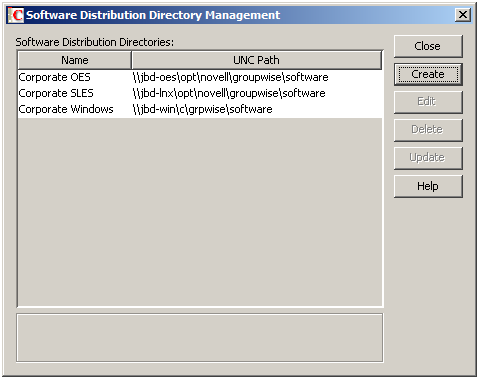Click the Help button
This screenshot has width=480, height=379.
coord(428,186)
